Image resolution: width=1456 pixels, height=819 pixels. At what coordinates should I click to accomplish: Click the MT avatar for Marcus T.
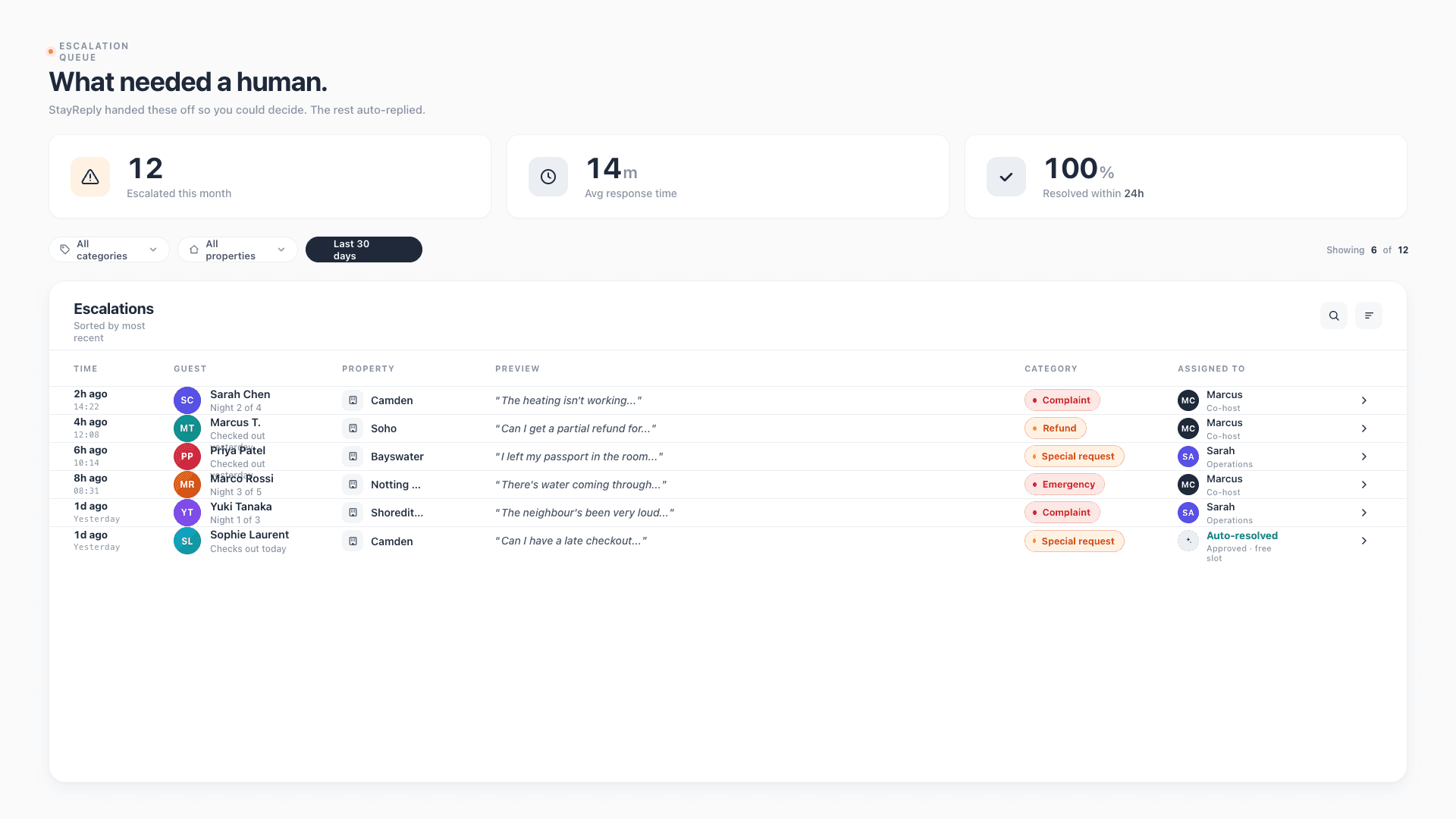tap(187, 428)
